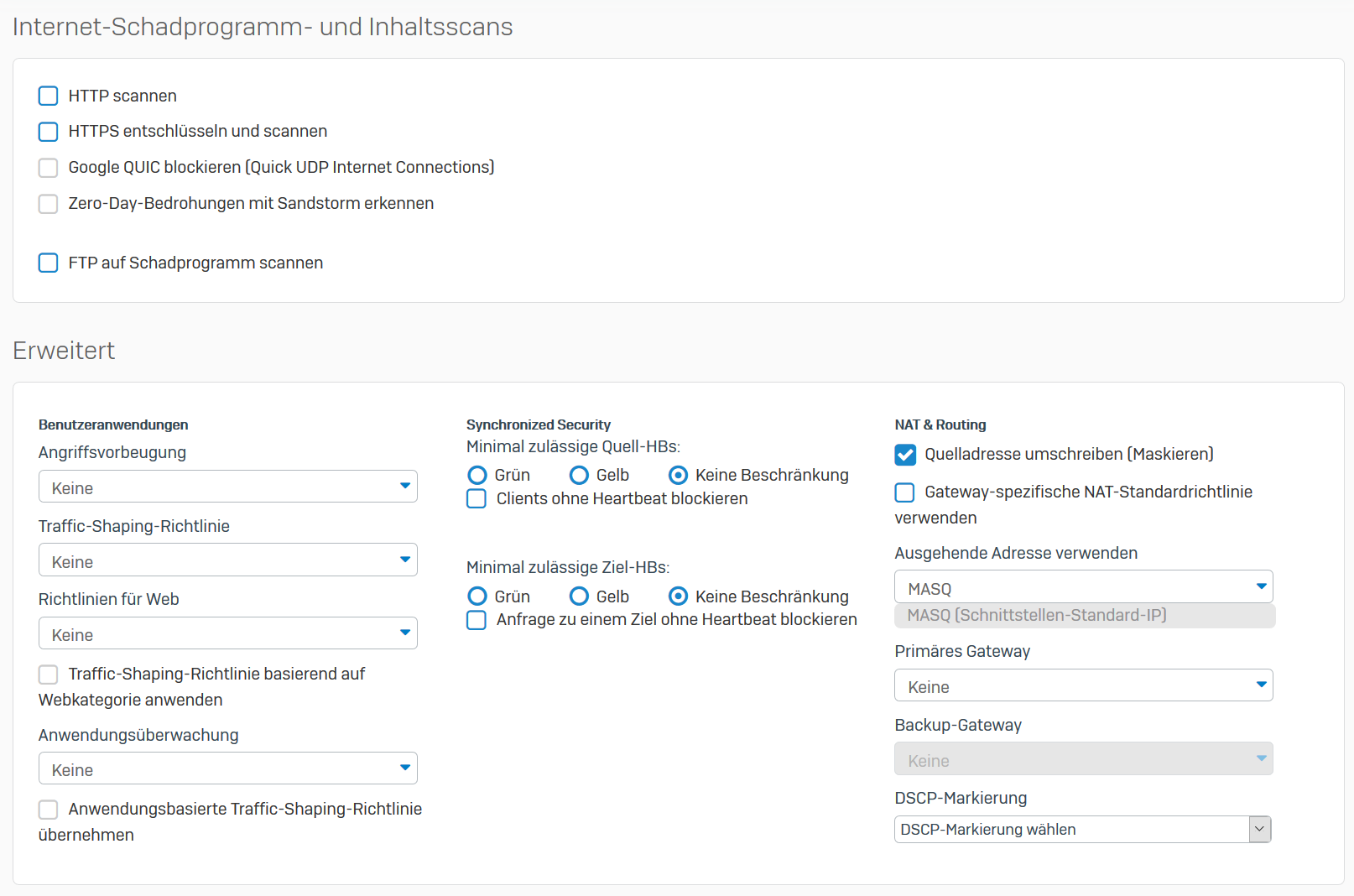Toggle Zero-Day-Bedrohungen mit Sandstorm erkennen
The width and height of the screenshot is (1354, 896).
tap(49, 204)
